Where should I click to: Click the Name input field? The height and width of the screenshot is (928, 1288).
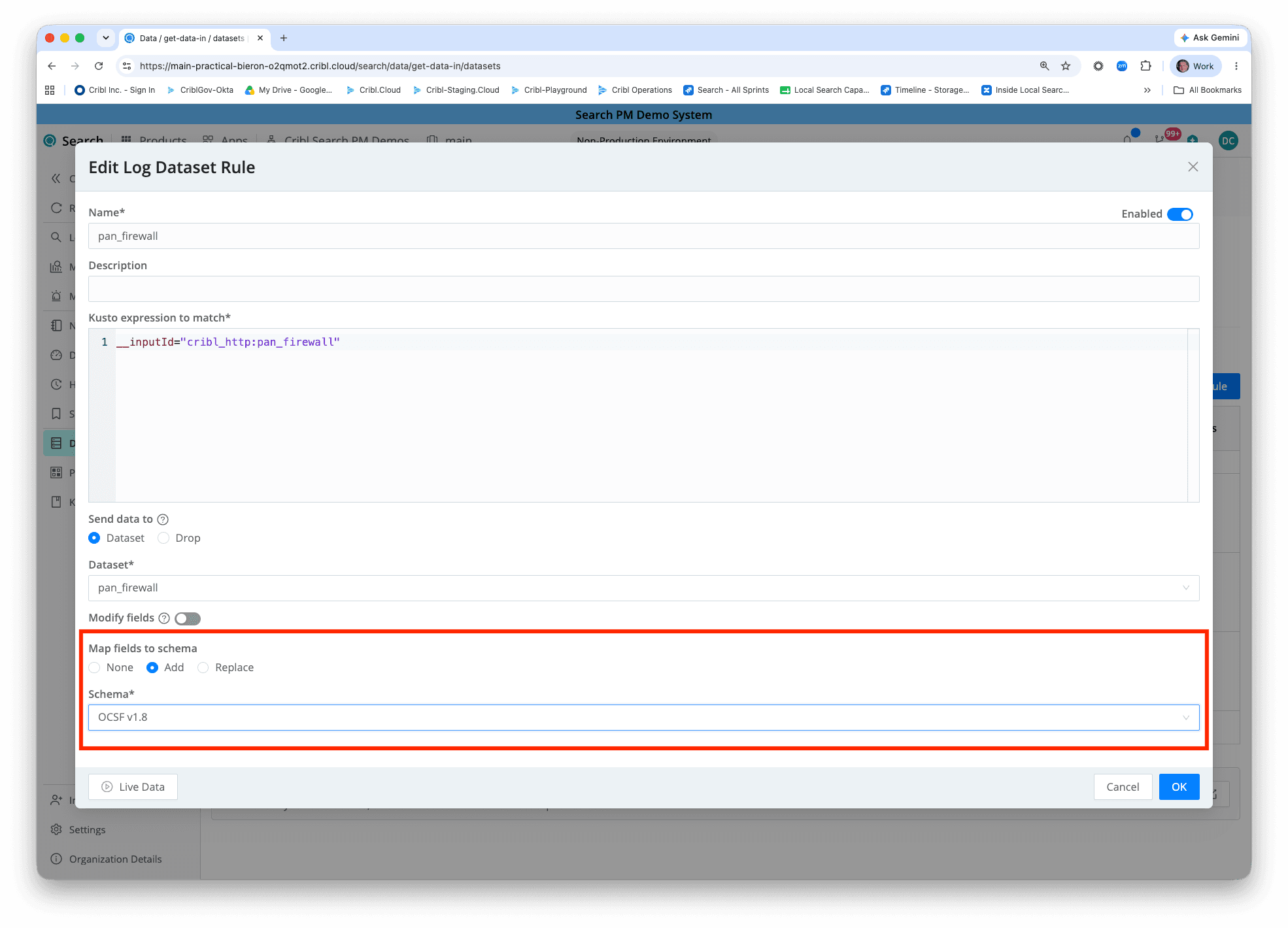pyautogui.click(x=643, y=236)
